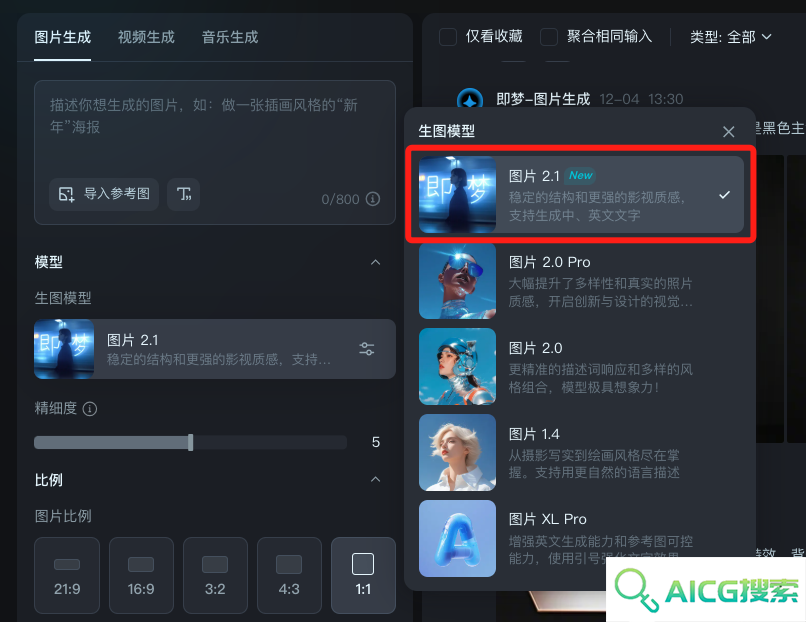Switch to the 视频生成 tab
This screenshot has height=622, width=806.
click(146, 37)
